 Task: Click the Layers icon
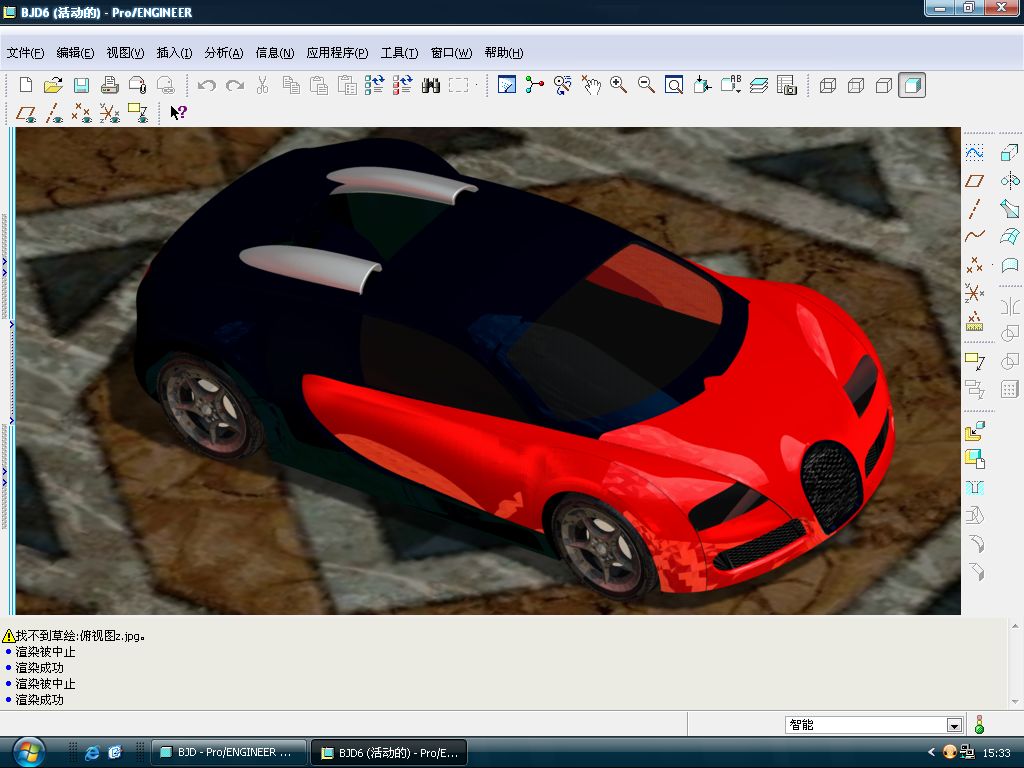(x=759, y=85)
